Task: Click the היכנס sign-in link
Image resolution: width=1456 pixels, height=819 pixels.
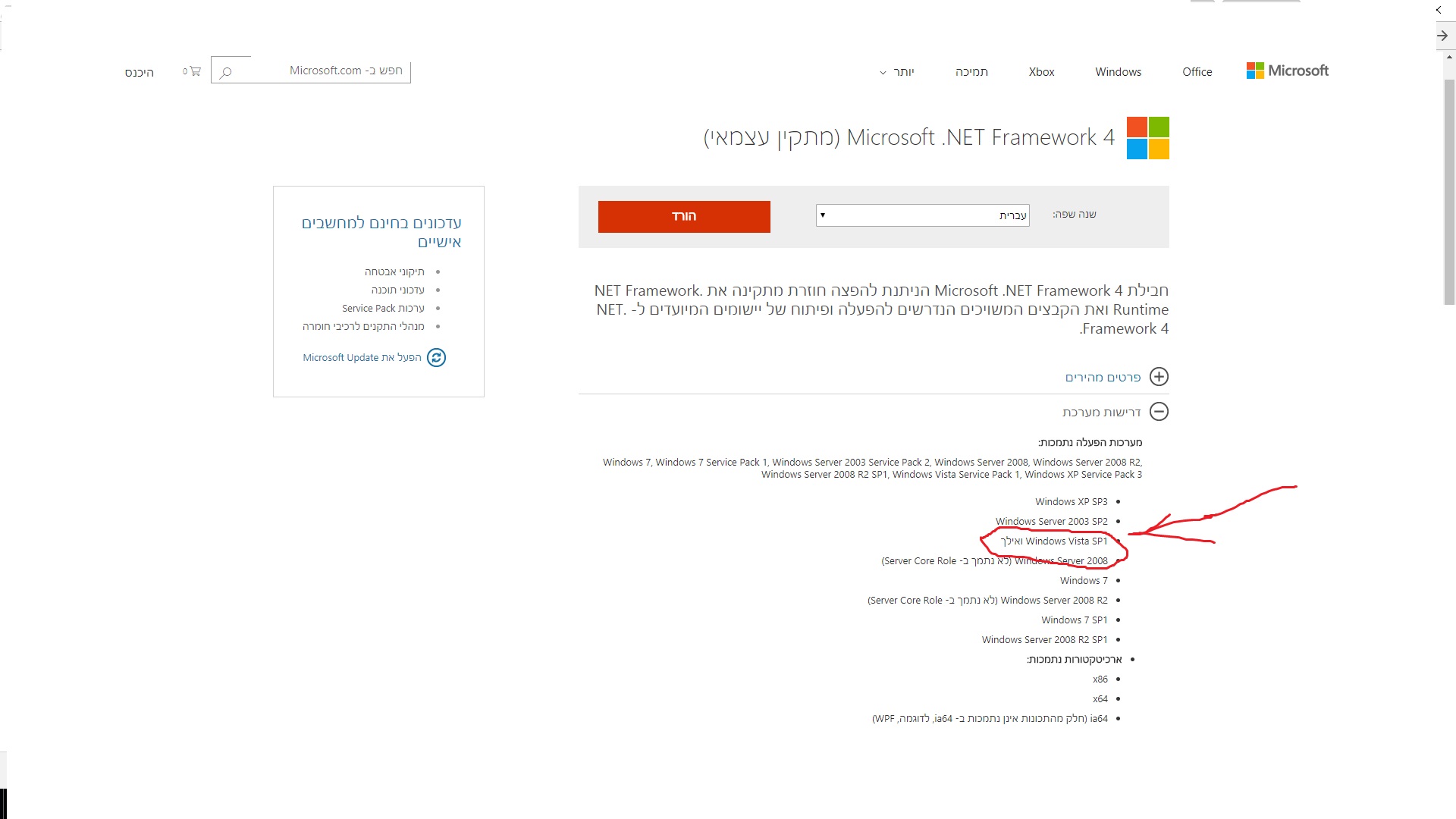Action: pos(140,73)
